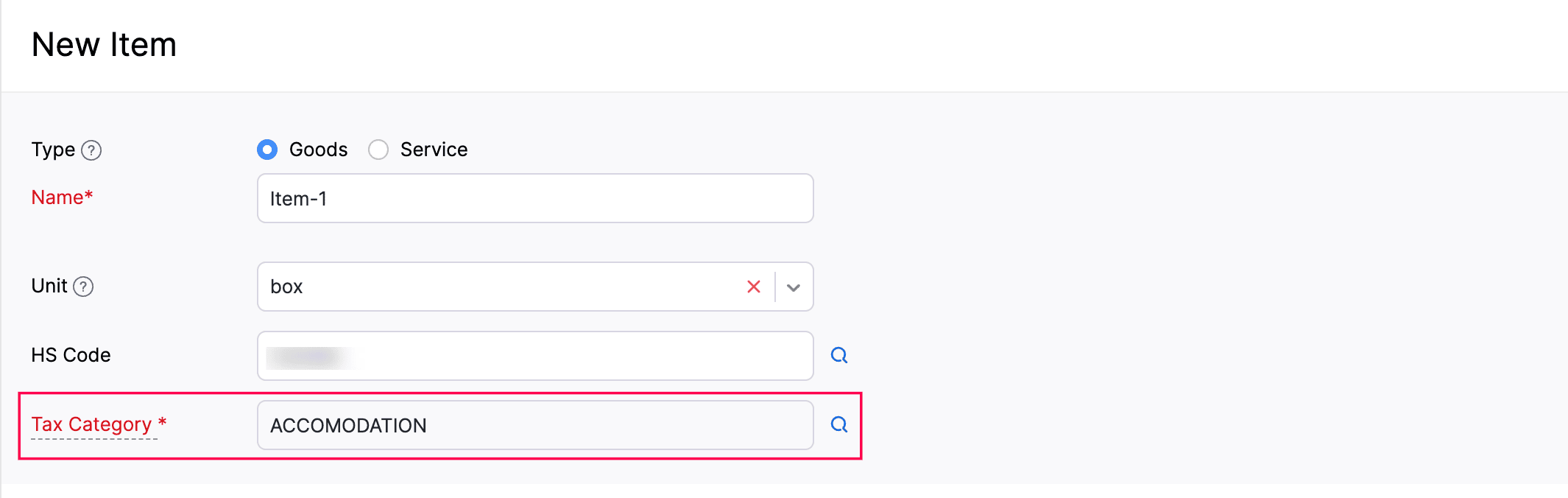The image size is (1568, 498).
Task: Click the New Item page heading
Action: tap(104, 45)
